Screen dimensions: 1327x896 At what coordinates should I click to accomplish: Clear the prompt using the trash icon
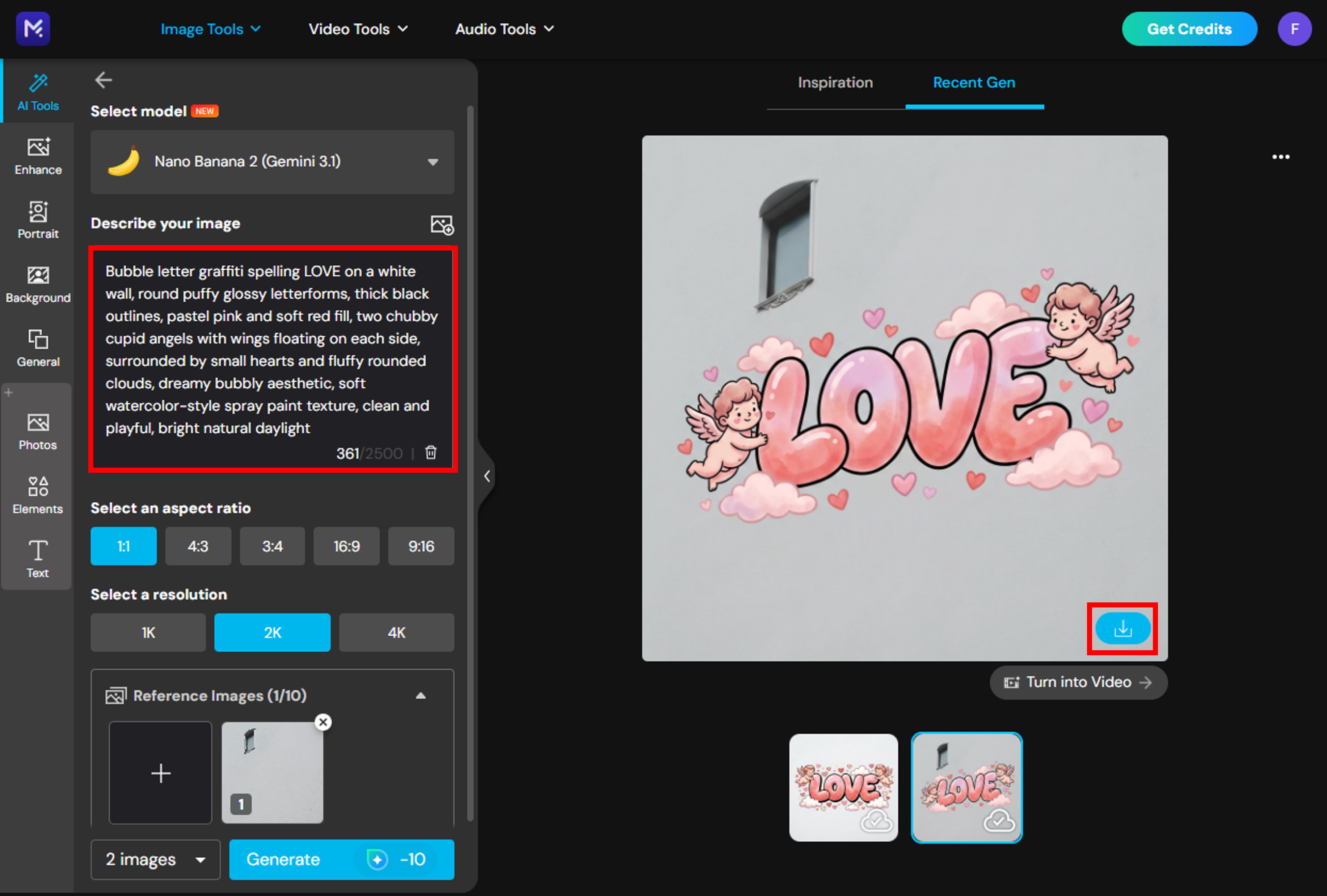[x=430, y=452]
